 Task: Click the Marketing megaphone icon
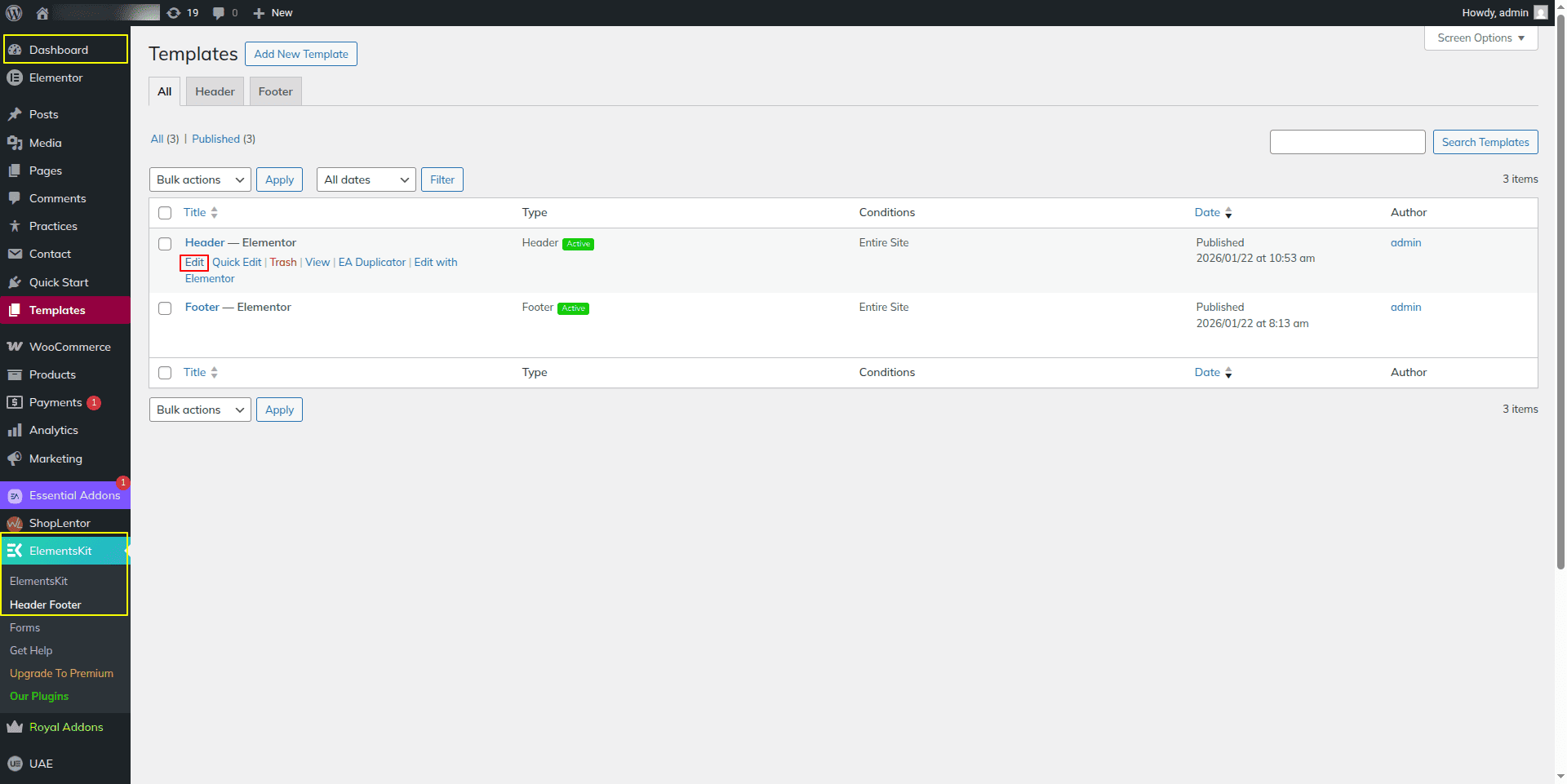15,458
